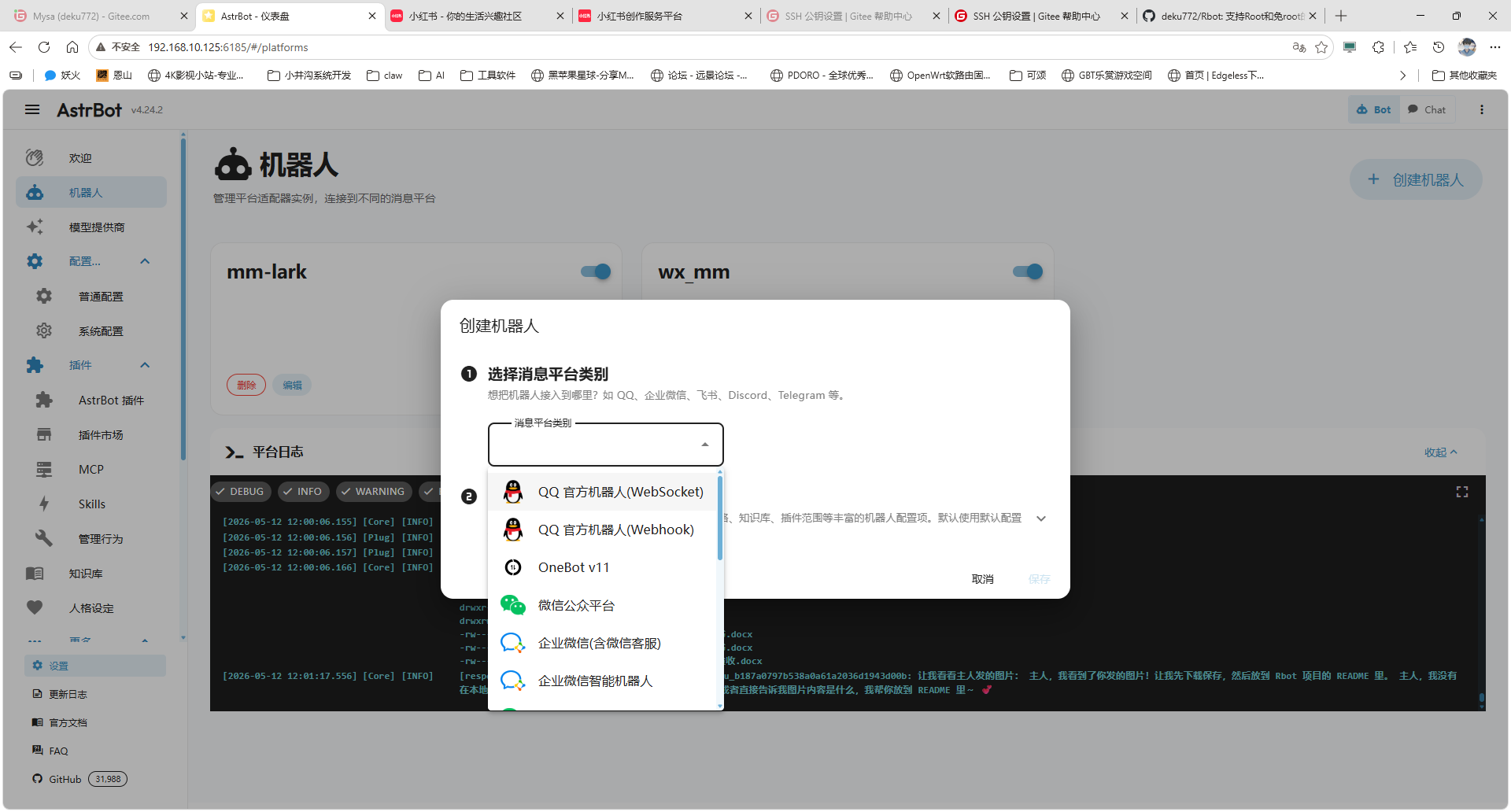
Task: Open 人格设定 sidebar item
Action: [91, 608]
